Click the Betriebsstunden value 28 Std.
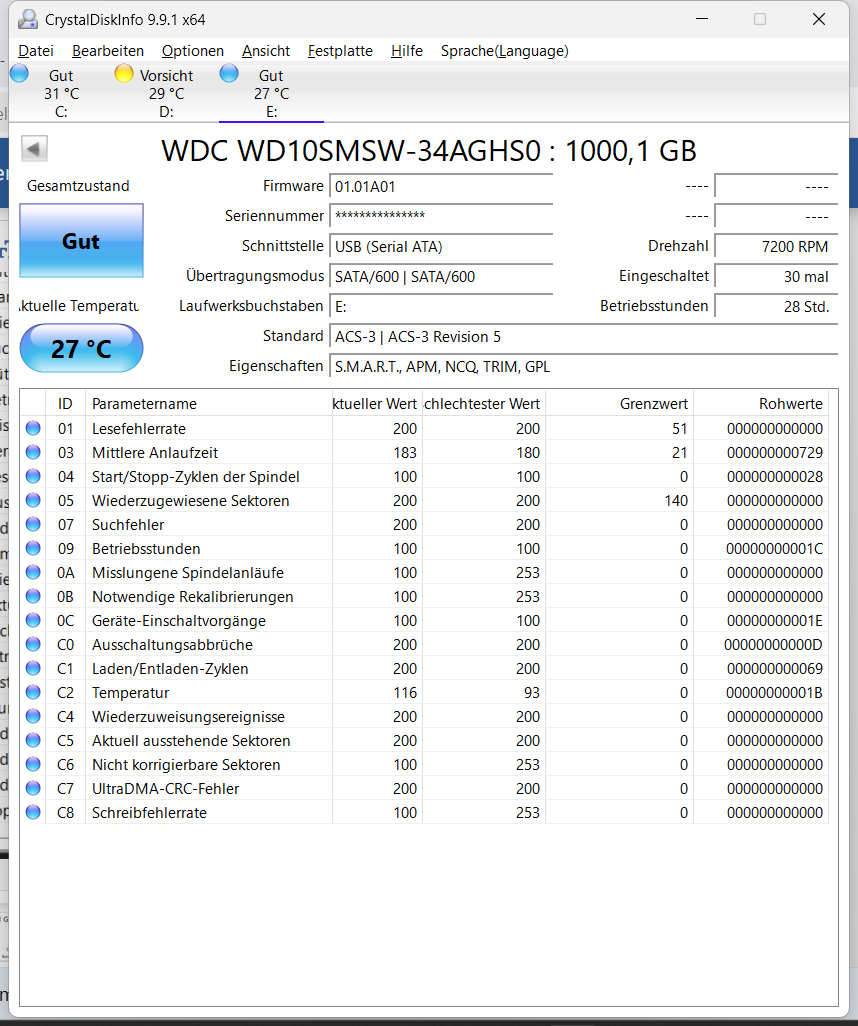This screenshot has height=1026, width=858. pos(776,306)
